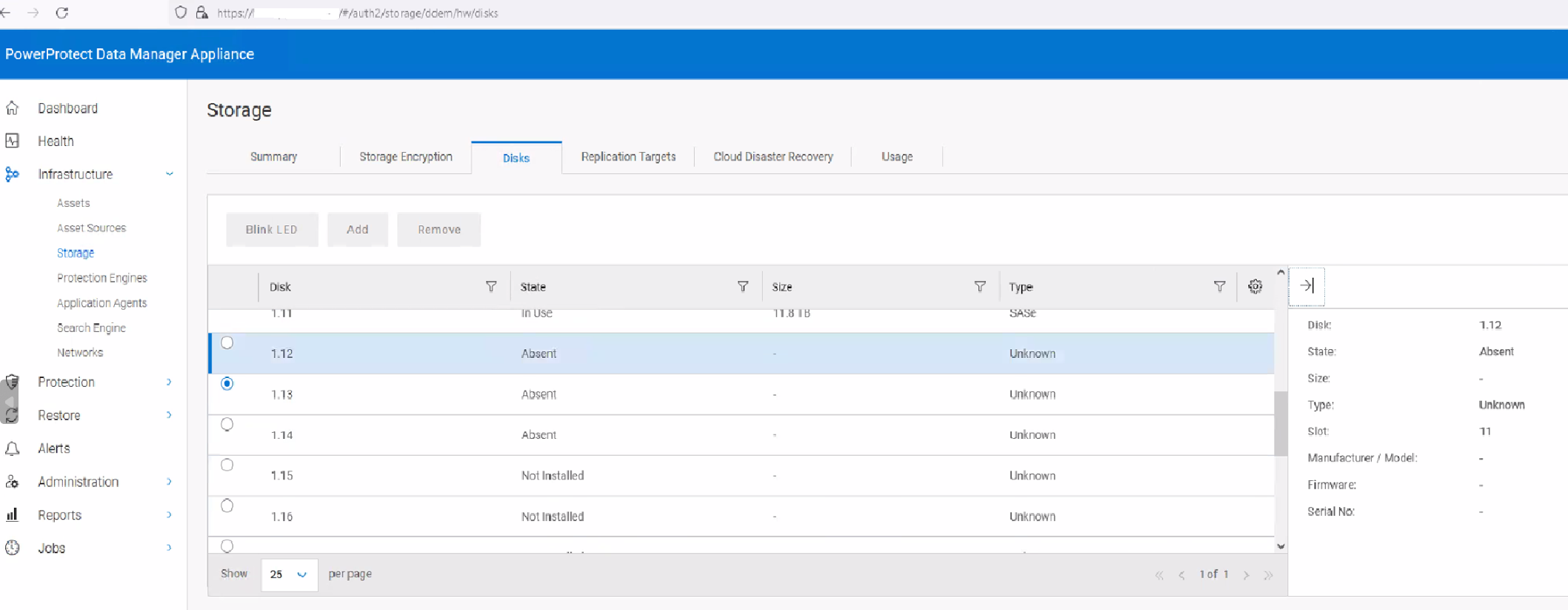The height and width of the screenshot is (610, 1568).
Task: Click the Blink LED button
Action: tap(271, 230)
